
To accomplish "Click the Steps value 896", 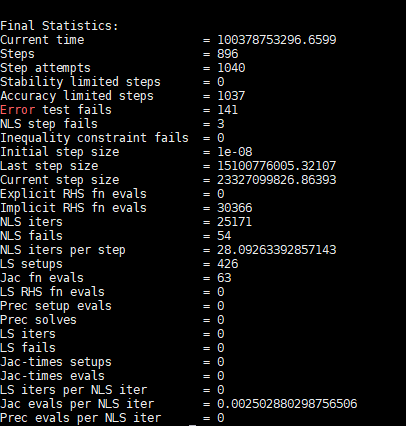I will pyautogui.click(x=228, y=54).
